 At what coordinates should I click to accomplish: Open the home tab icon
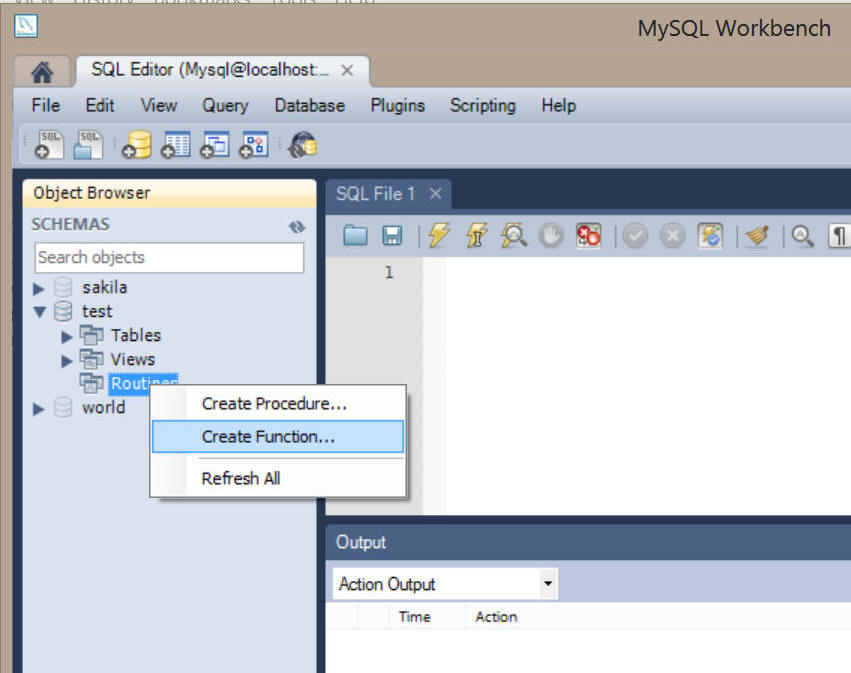click(42, 72)
